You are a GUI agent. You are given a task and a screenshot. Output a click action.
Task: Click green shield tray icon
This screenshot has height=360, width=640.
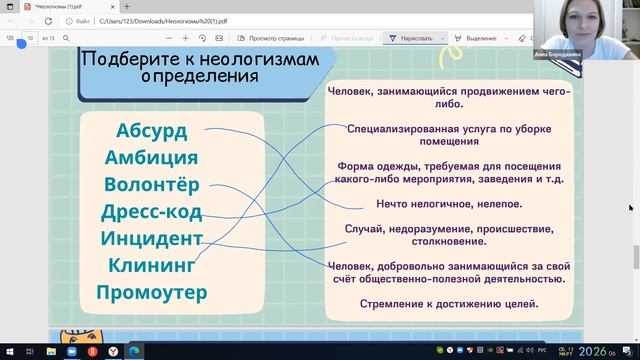(440, 350)
